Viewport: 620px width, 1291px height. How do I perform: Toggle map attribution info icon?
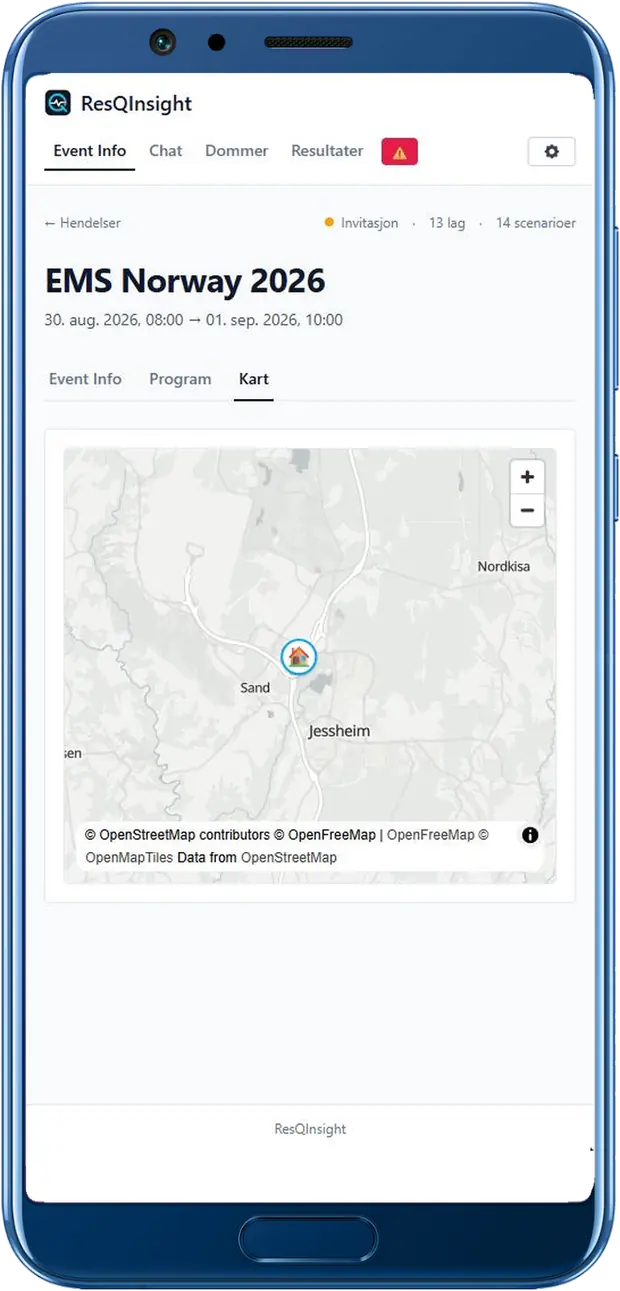(530, 835)
